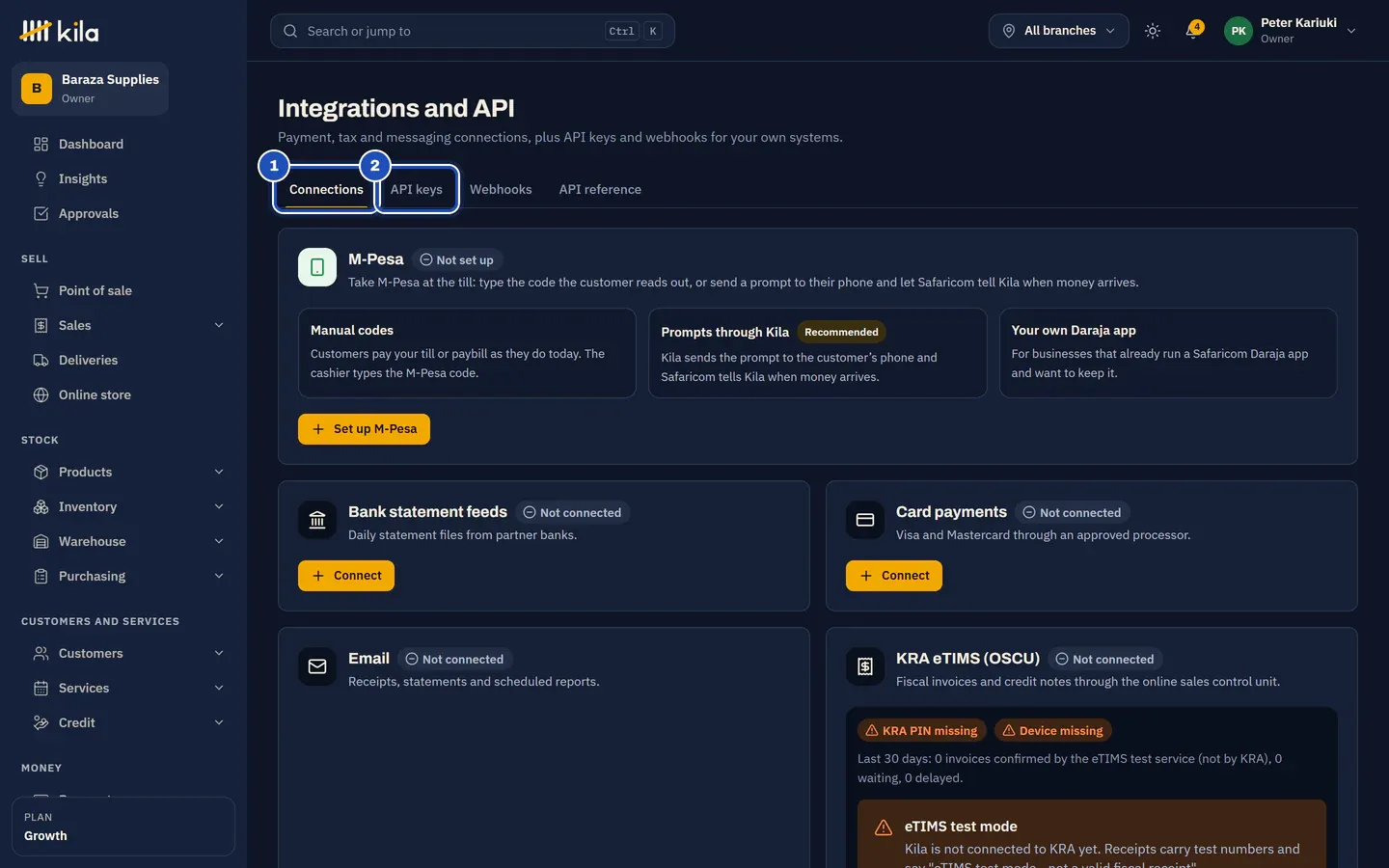Image resolution: width=1389 pixels, height=868 pixels.
Task: Click the Growth plan card
Action: coord(123,827)
